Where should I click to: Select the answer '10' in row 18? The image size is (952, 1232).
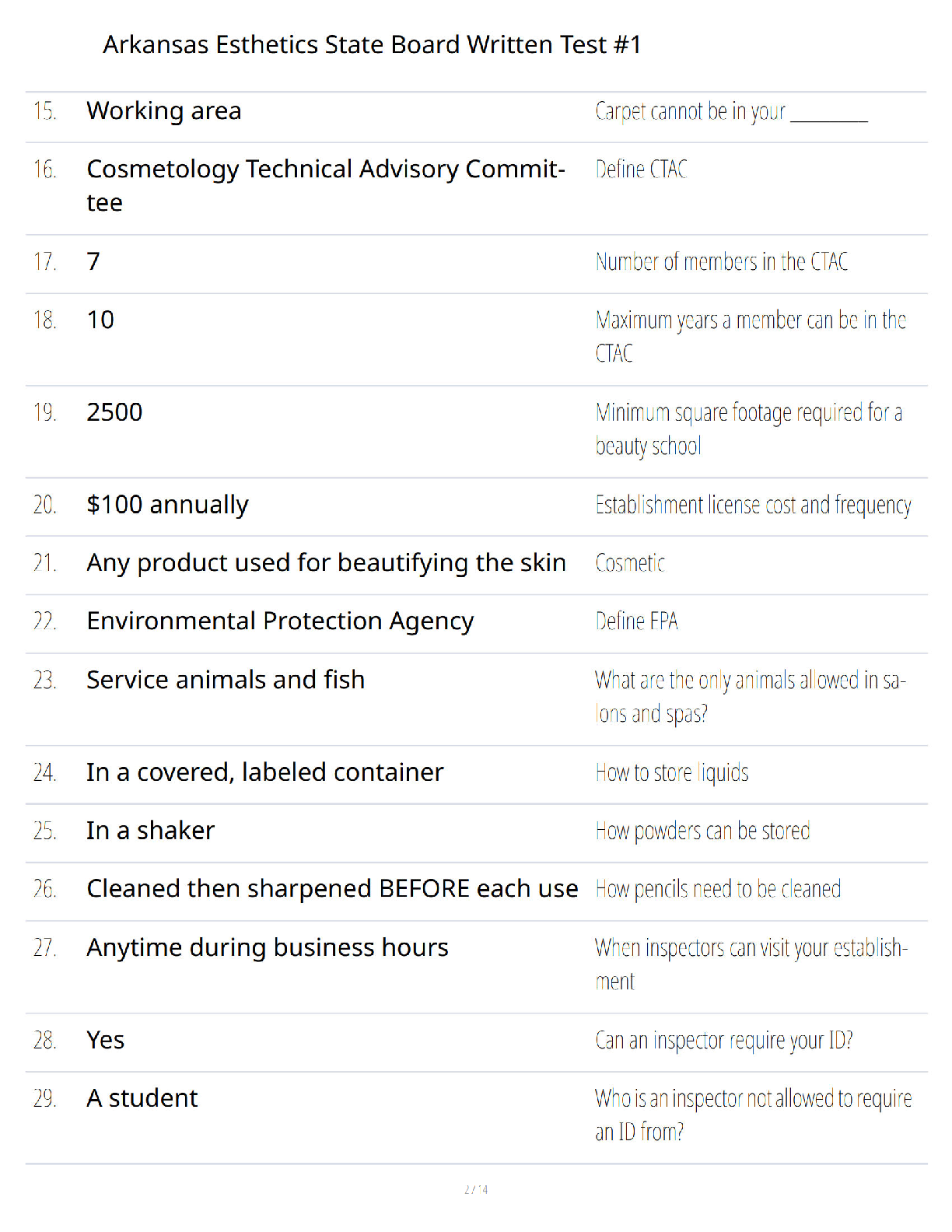100,320
